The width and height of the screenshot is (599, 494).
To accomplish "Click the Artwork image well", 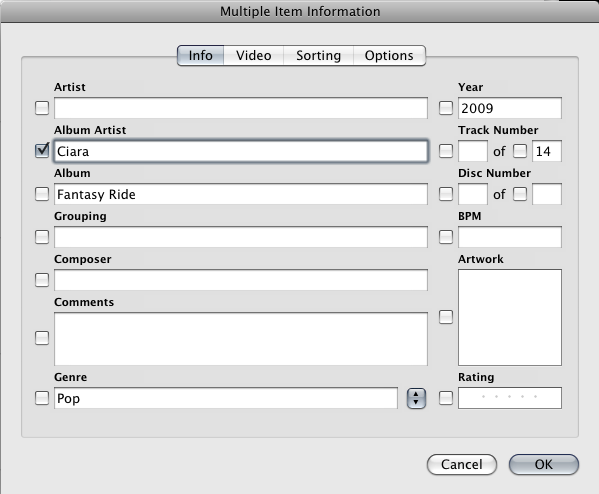I will point(510,317).
